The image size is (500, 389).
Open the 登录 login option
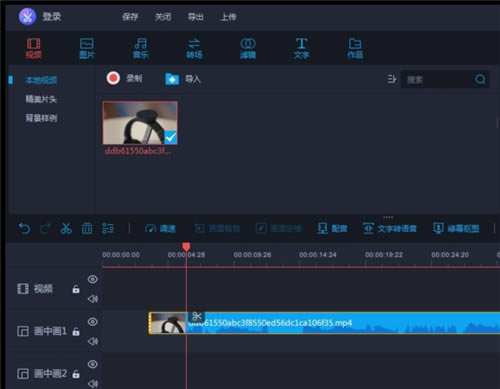click(x=52, y=17)
